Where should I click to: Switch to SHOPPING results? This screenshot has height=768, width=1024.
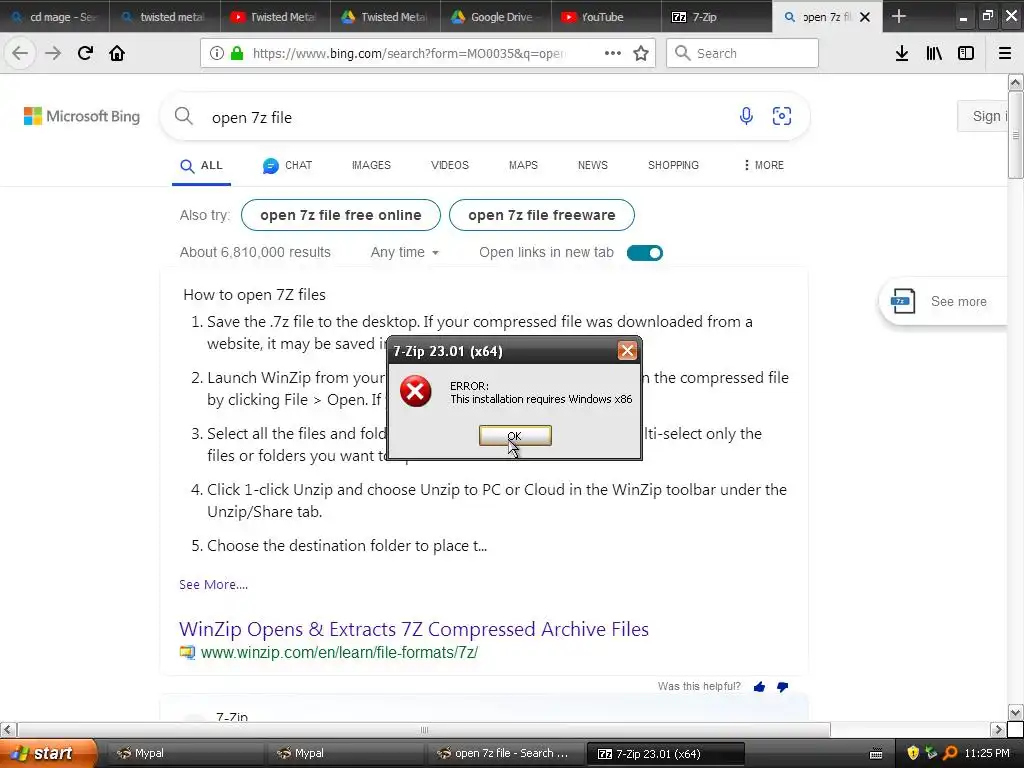point(673,165)
